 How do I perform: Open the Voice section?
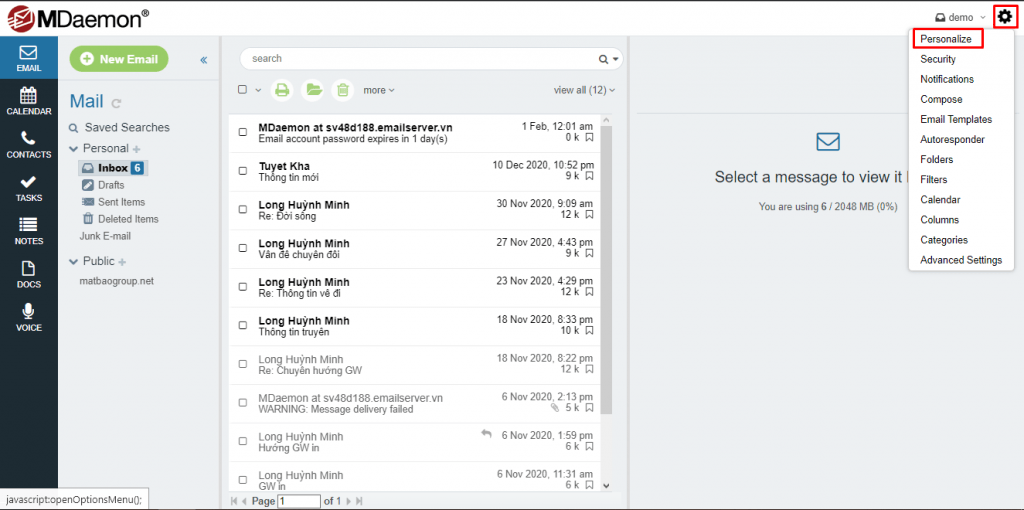[x=28, y=317]
